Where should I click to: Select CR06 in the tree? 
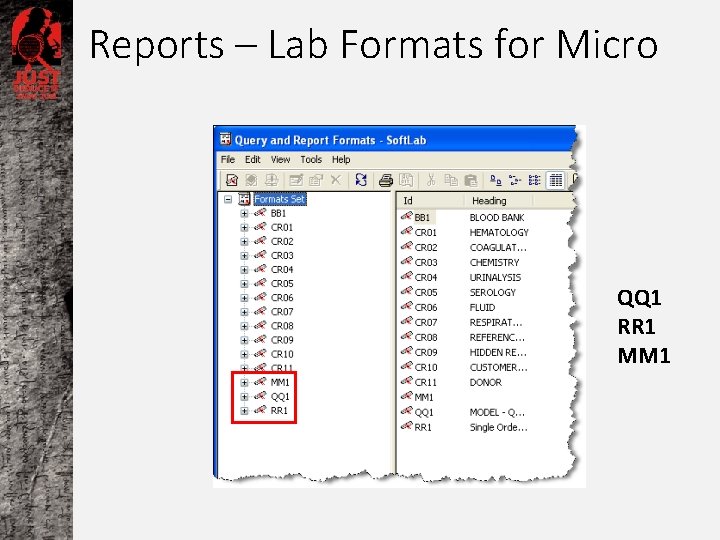pos(282,298)
